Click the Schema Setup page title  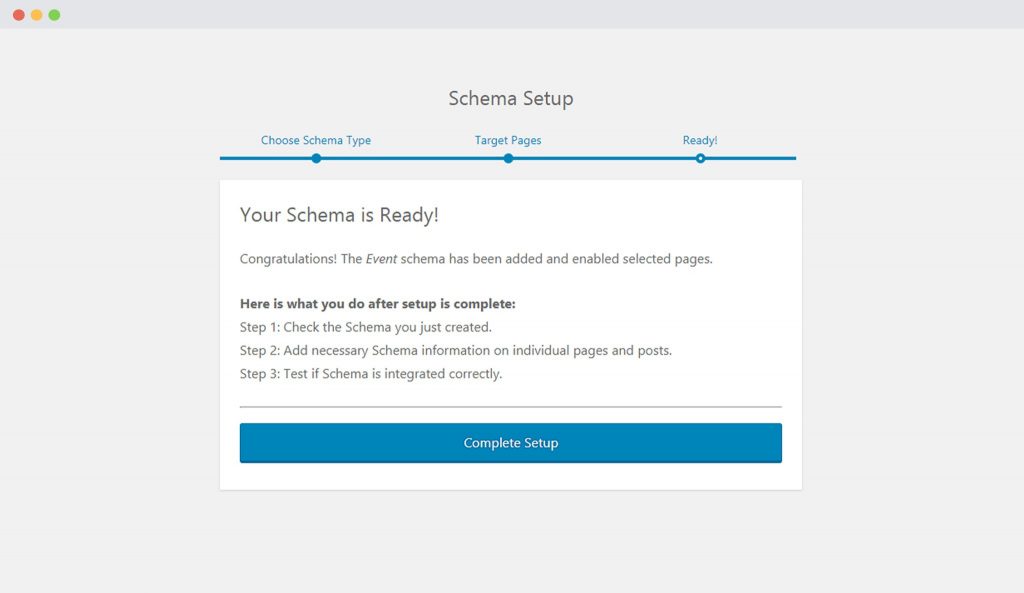(510, 98)
